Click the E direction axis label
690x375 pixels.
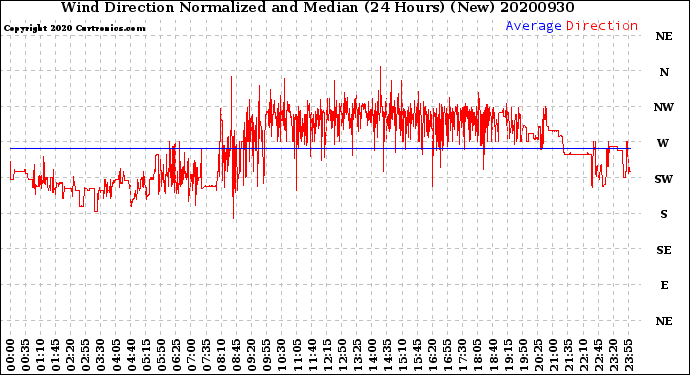[664, 285]
